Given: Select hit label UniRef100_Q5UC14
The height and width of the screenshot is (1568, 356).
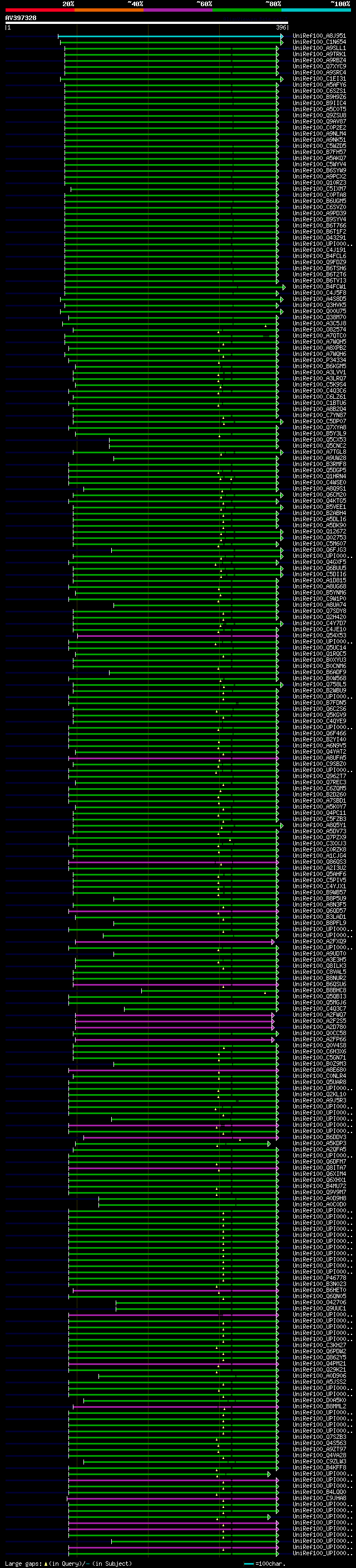Looking at the screenshot, I should tap(319, 648).
